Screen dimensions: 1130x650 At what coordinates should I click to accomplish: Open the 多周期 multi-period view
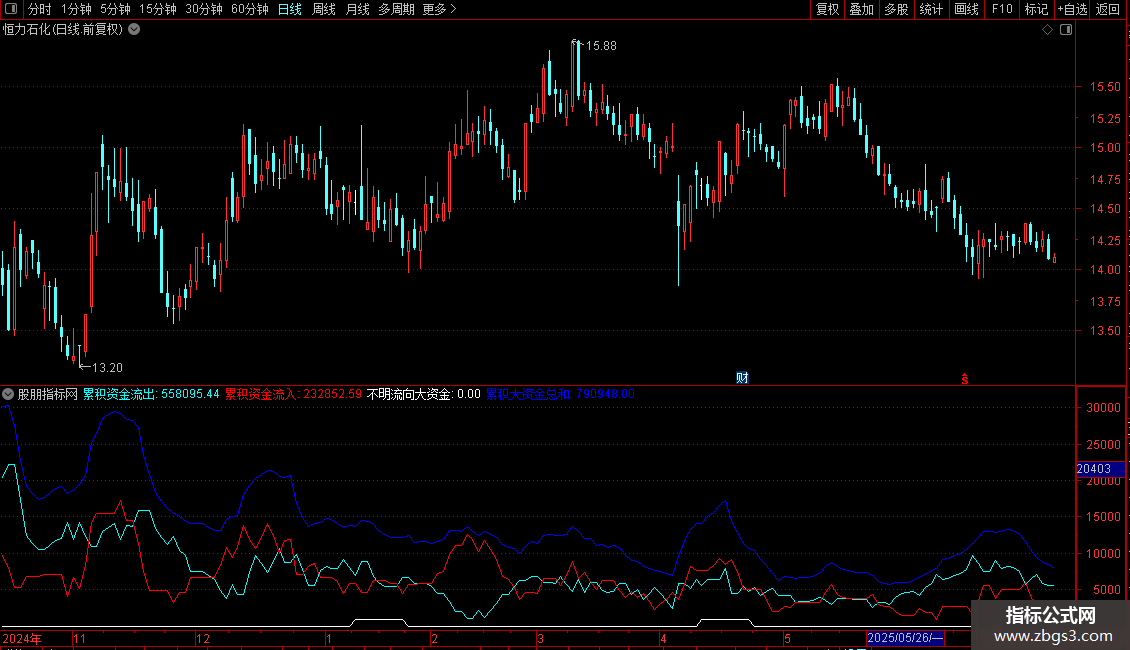coord(396,9)
